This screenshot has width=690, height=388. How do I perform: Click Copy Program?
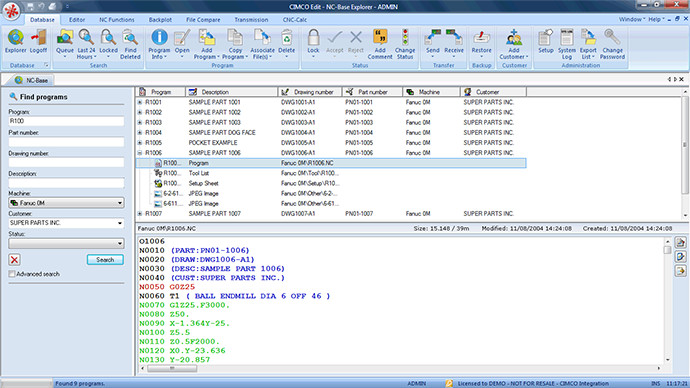235,44
